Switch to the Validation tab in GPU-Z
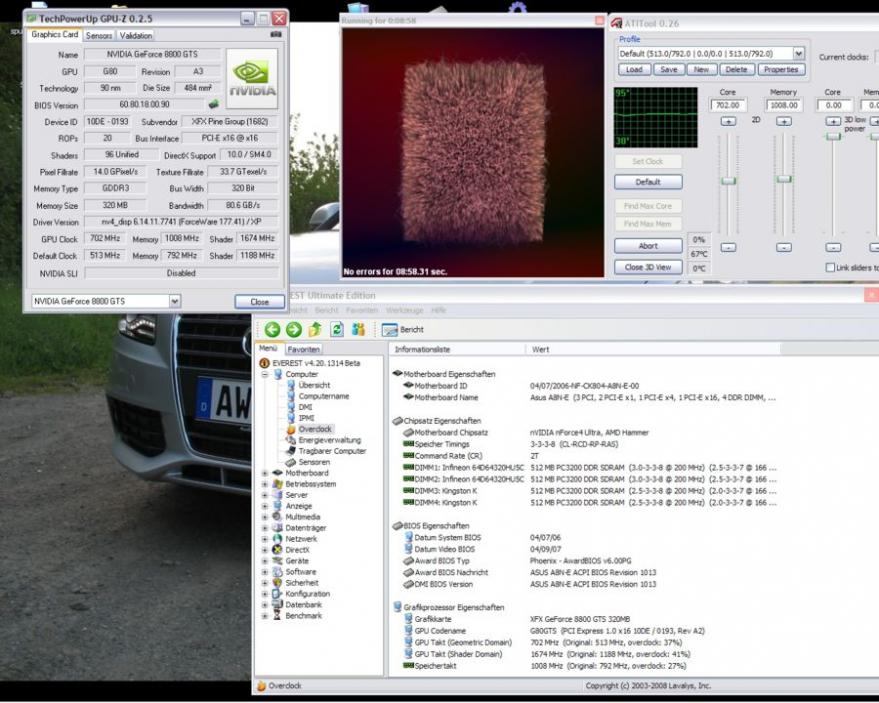 point(136,35)
